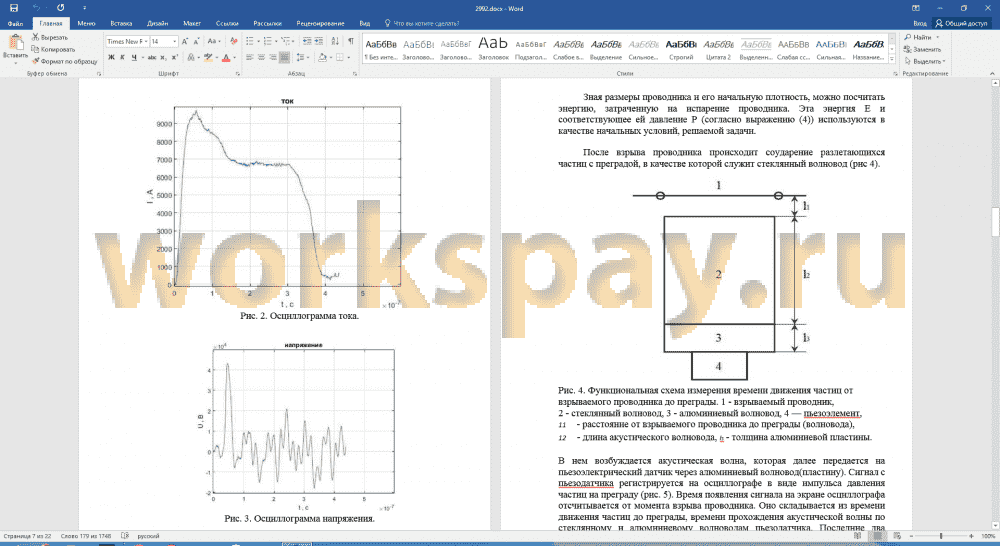Clear all formatting with eraser icon
Viewport: 1000px width, 546px height.
[233, 41]
